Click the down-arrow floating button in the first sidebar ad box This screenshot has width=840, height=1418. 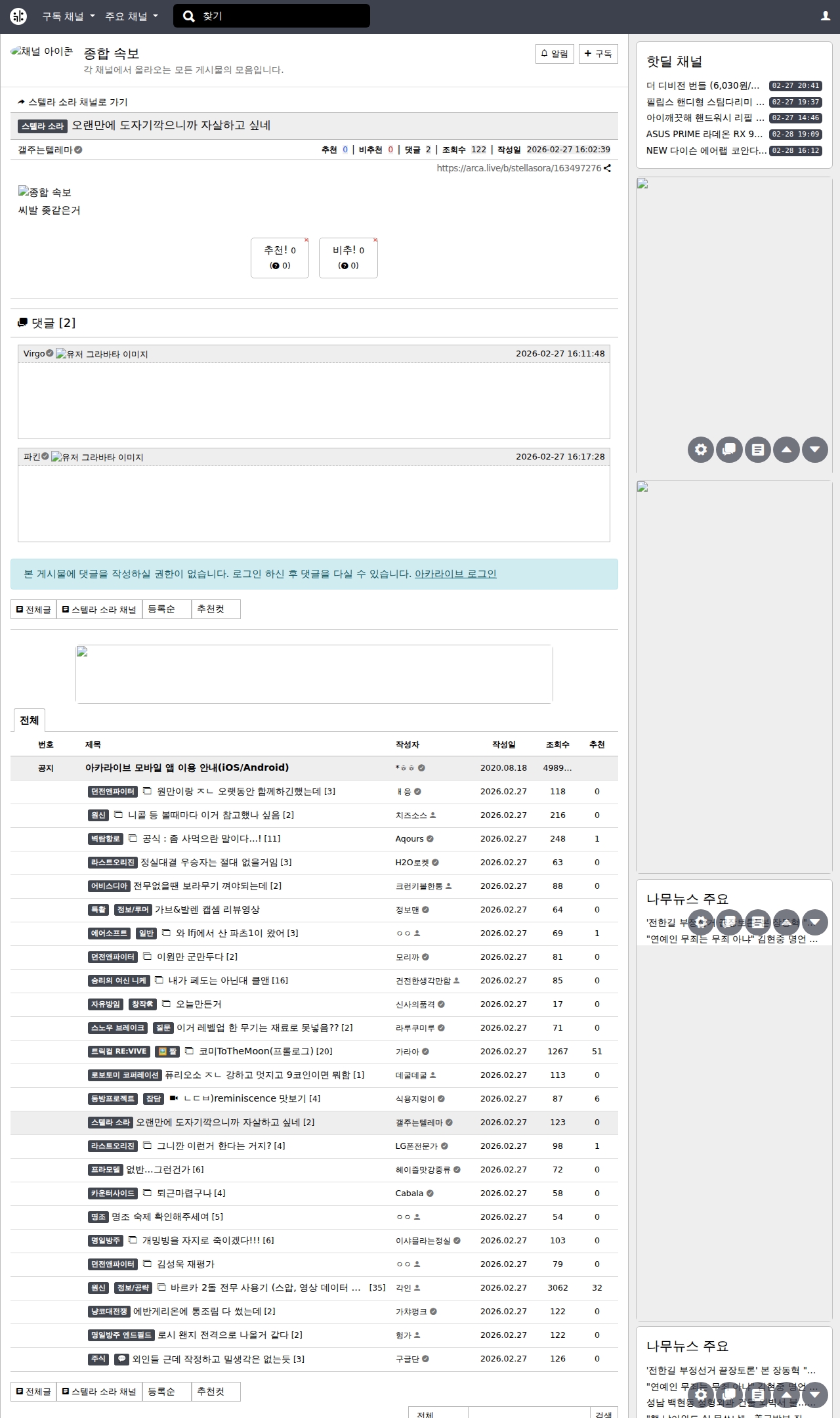tap(815, 450)
